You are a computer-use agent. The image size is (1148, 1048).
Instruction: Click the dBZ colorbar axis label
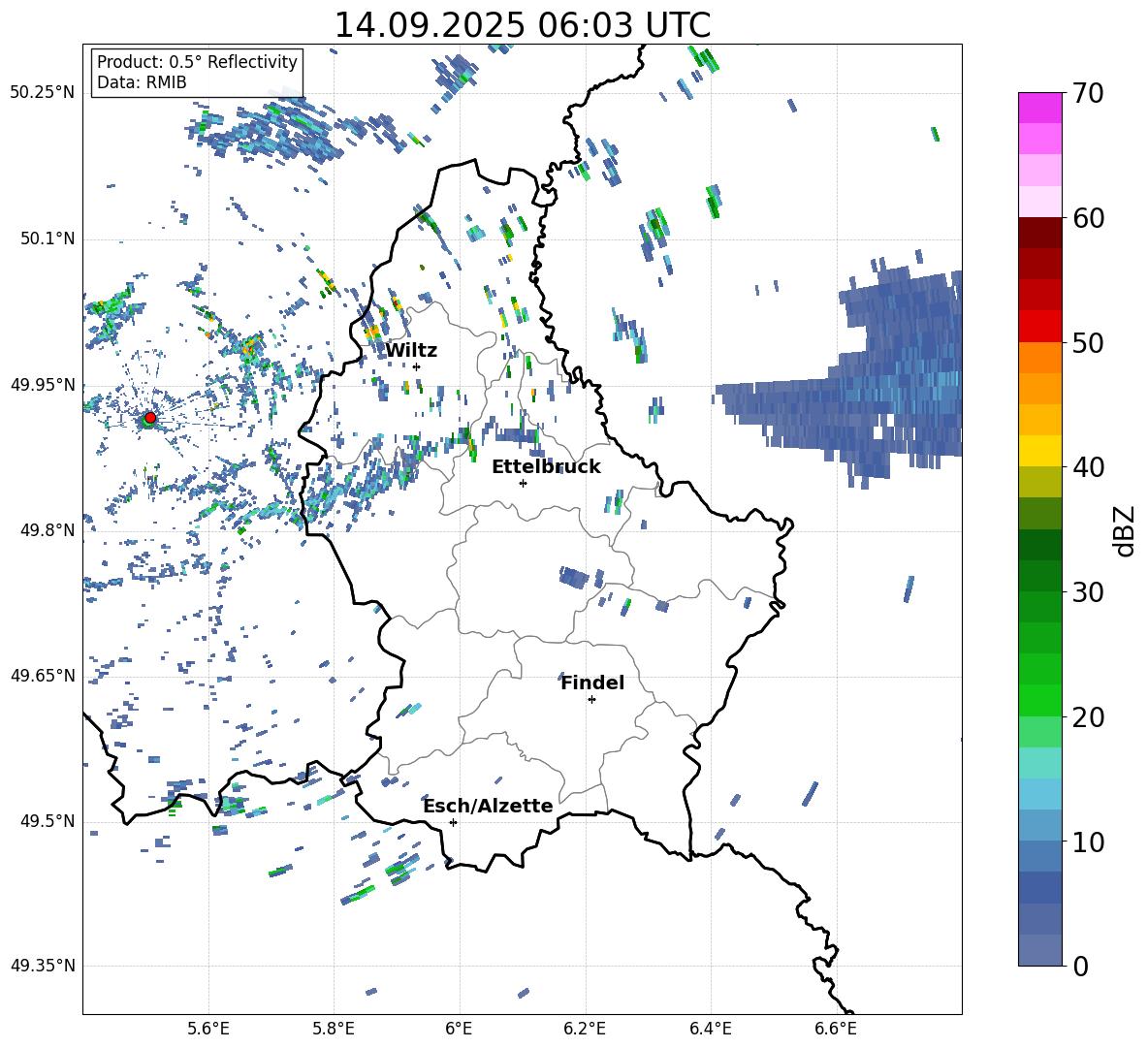tap(1124, 530)
